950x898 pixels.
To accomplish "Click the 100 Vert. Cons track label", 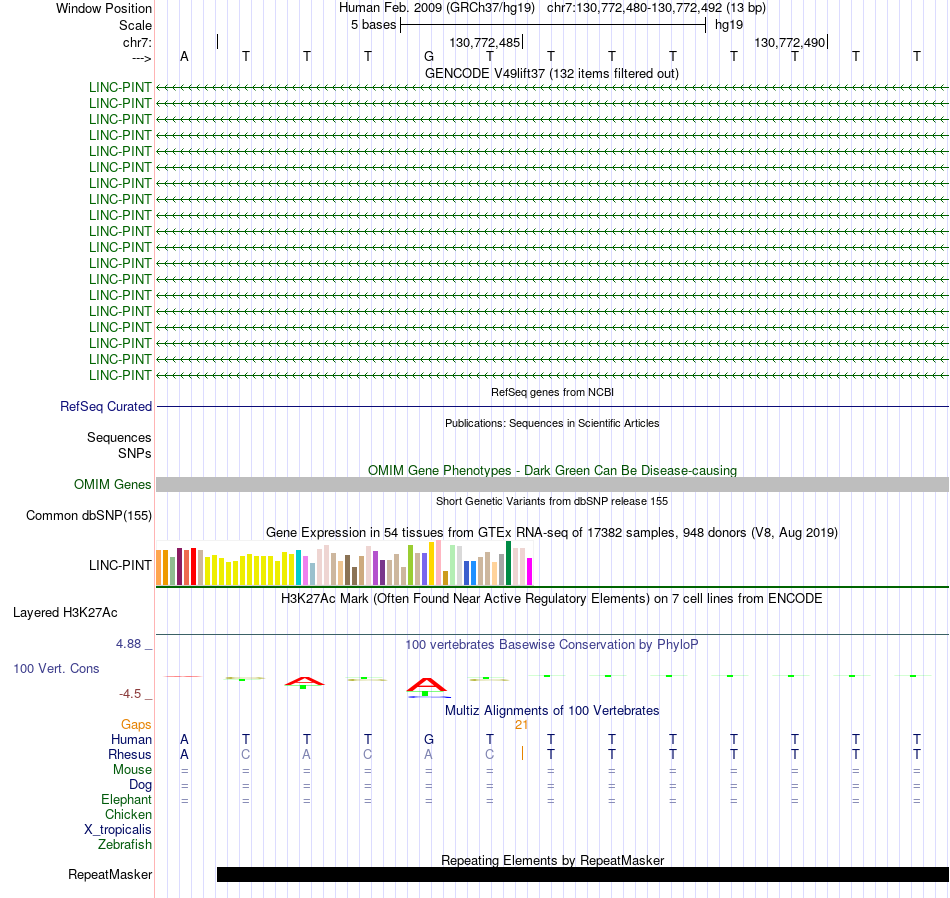I will 56,668.
